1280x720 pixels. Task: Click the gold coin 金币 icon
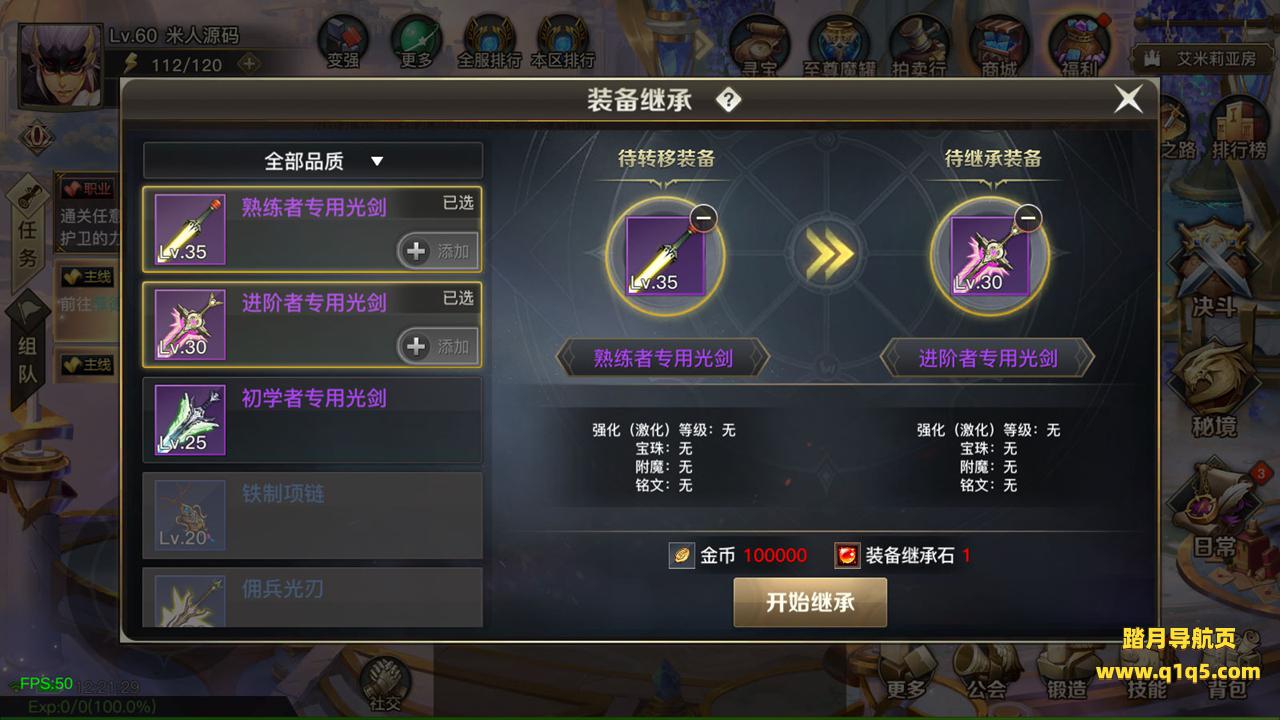[682, 555]
